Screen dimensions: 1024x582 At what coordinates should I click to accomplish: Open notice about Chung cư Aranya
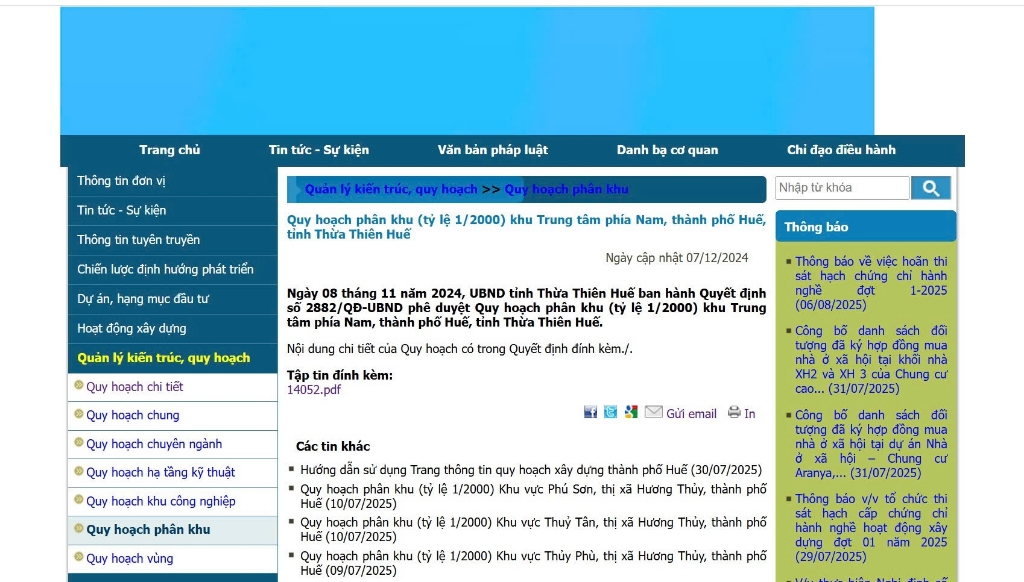(x=871, y=444)
